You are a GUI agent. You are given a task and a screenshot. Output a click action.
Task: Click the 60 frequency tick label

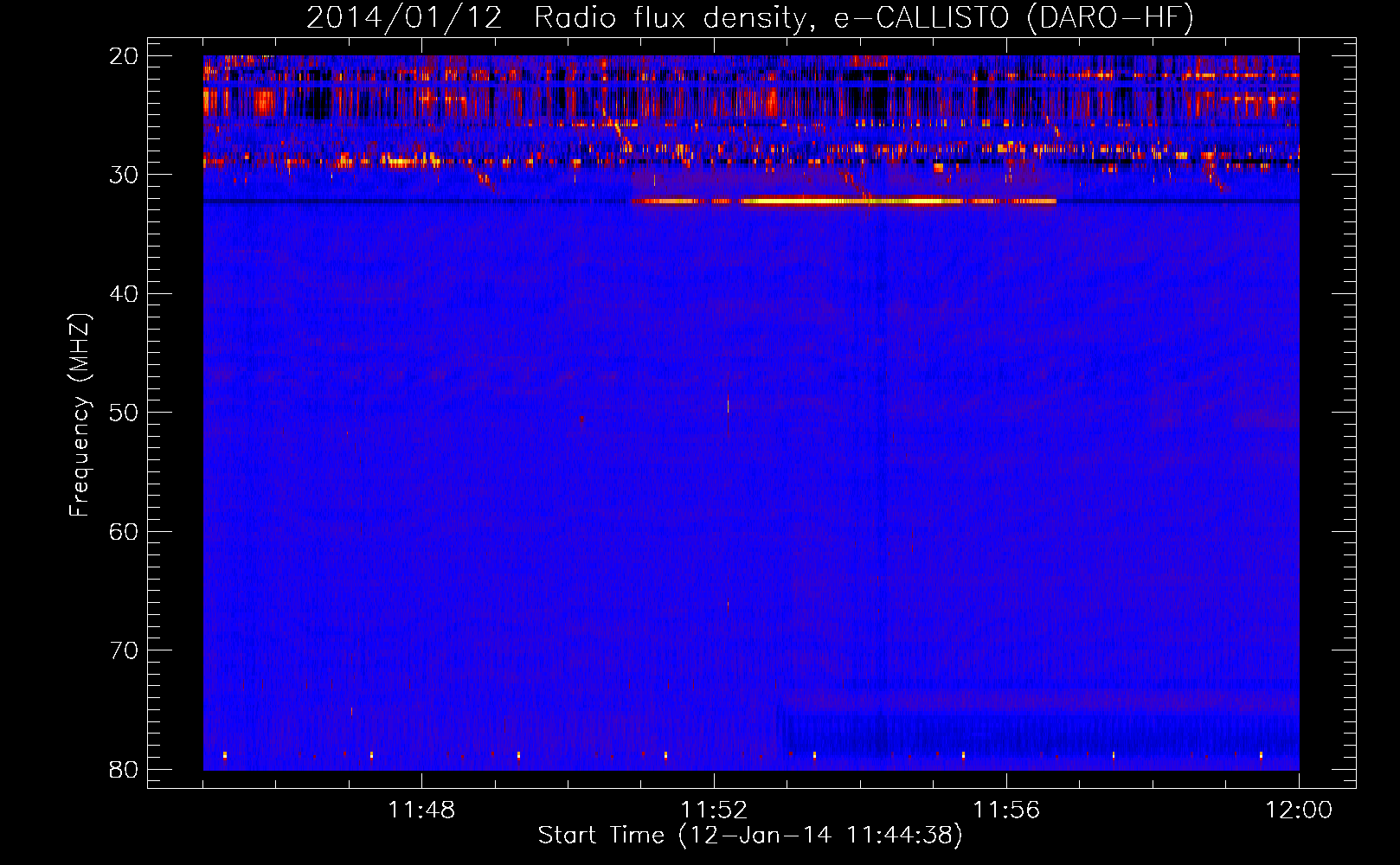pyautogui.click(x=125, y=531)
